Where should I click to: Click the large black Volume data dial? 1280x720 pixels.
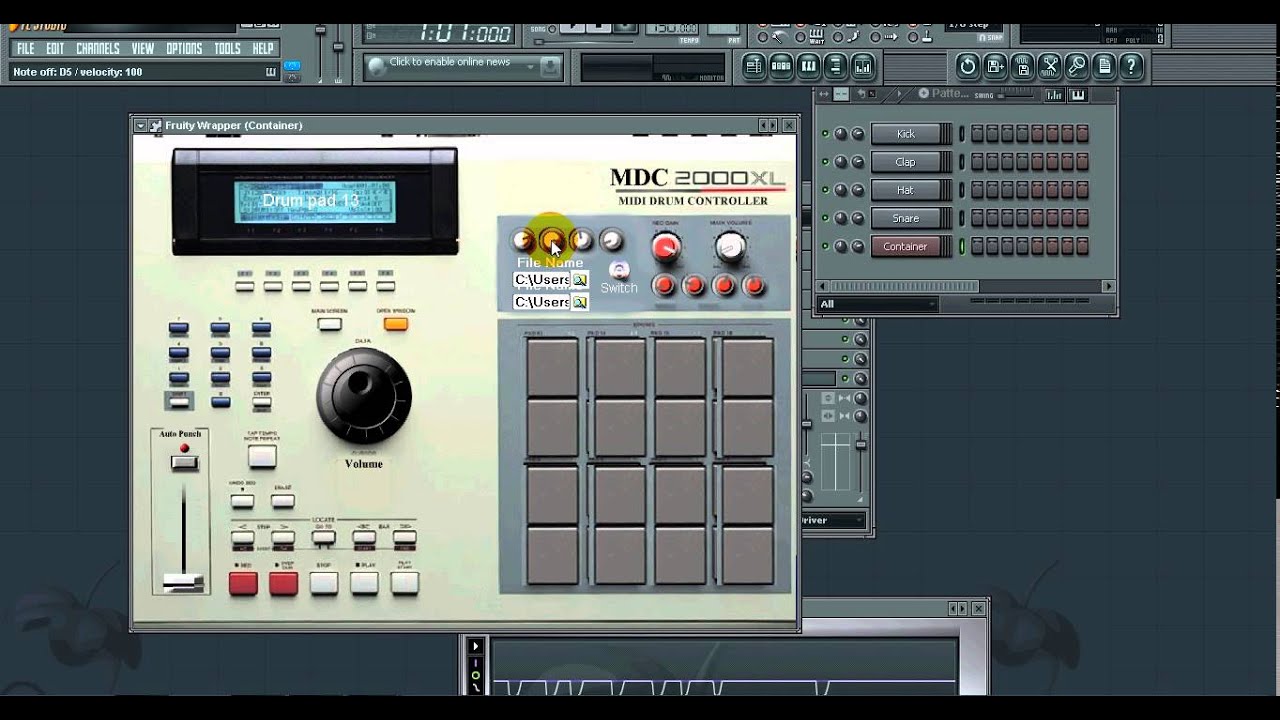click(364, 396)
